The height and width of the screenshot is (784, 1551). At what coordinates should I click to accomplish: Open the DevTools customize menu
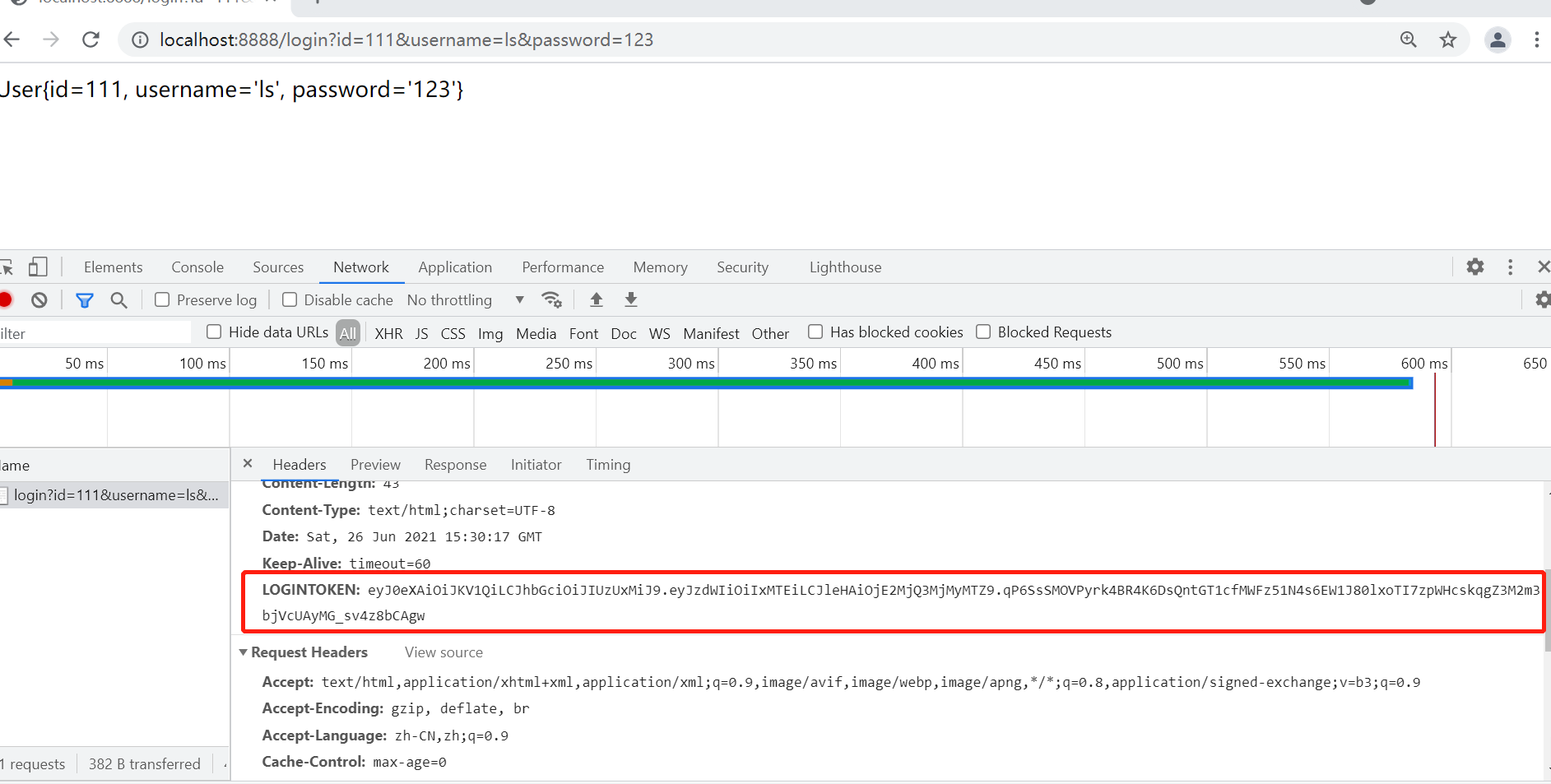point(1510,267)
